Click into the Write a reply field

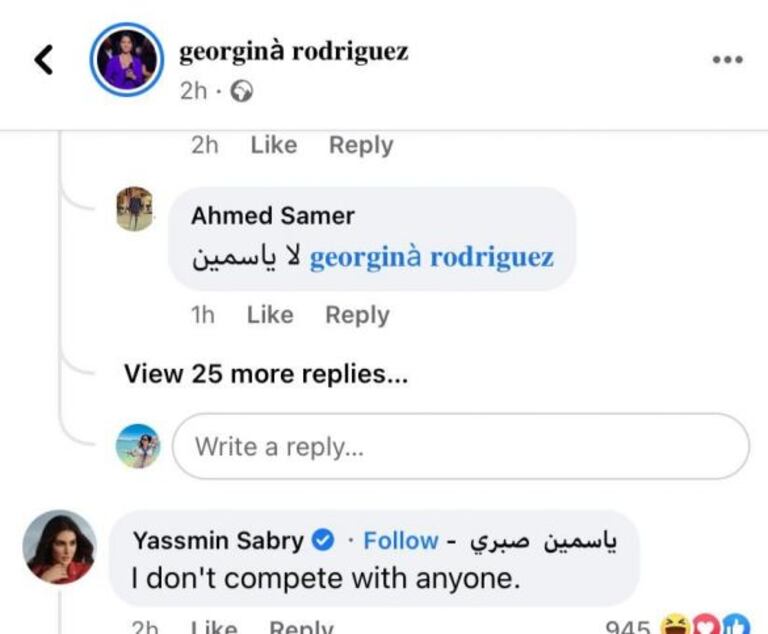(460, 446)
